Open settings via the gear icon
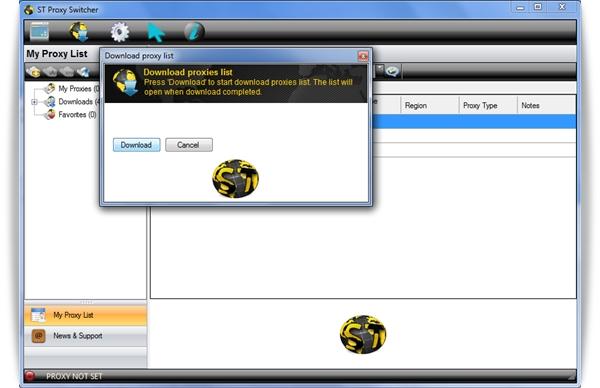 tap(119, 32)
